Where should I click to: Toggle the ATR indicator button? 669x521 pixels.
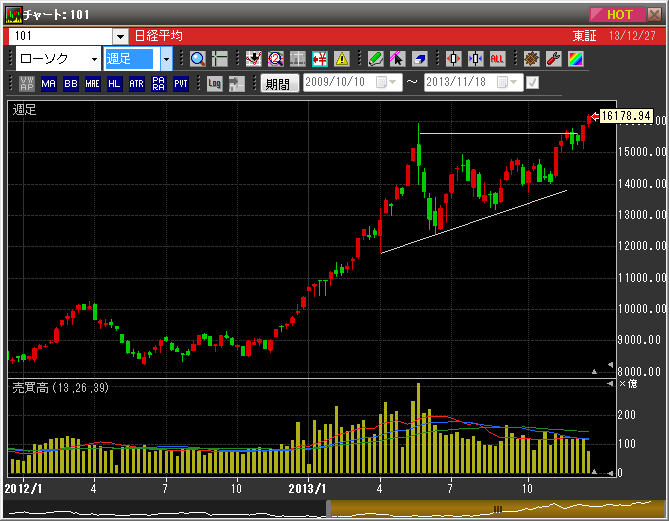(x=137, y=84)
